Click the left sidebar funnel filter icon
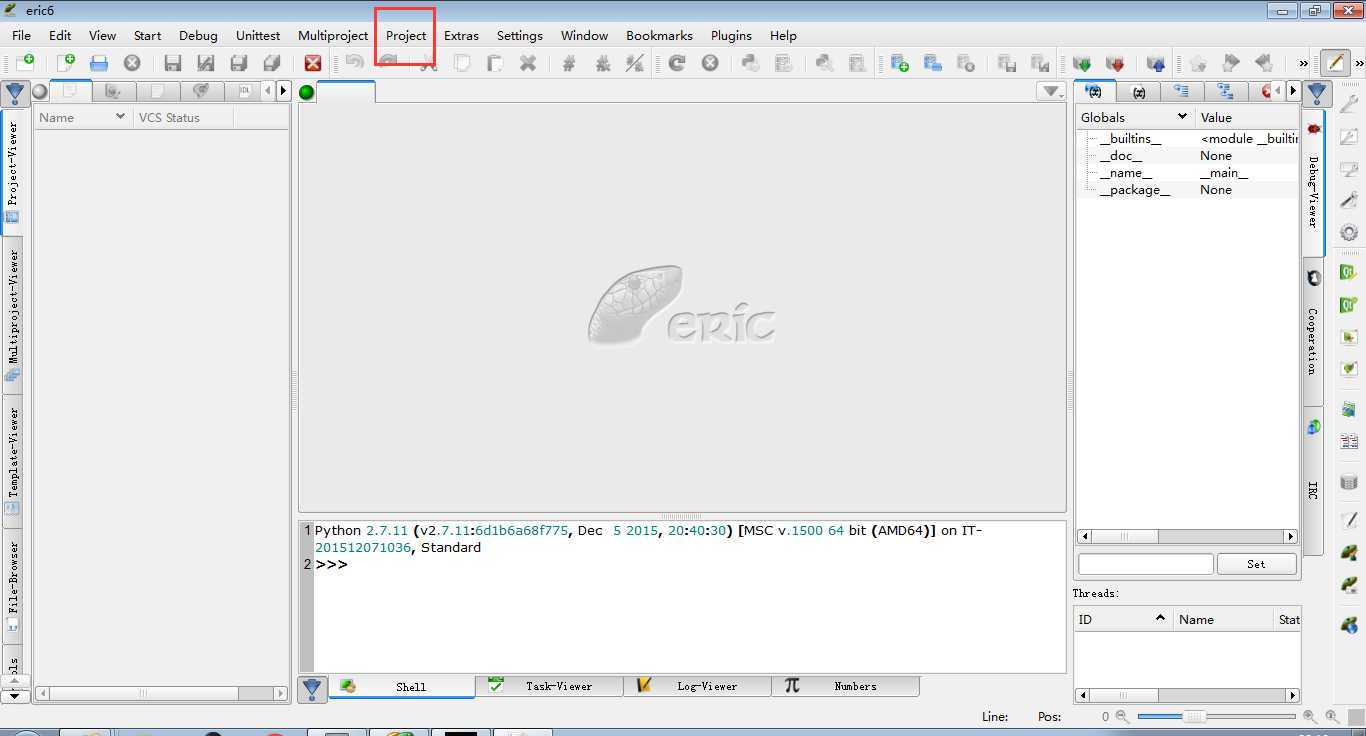Viewport: 1366px width, 736px height. [x=14, y=94]
